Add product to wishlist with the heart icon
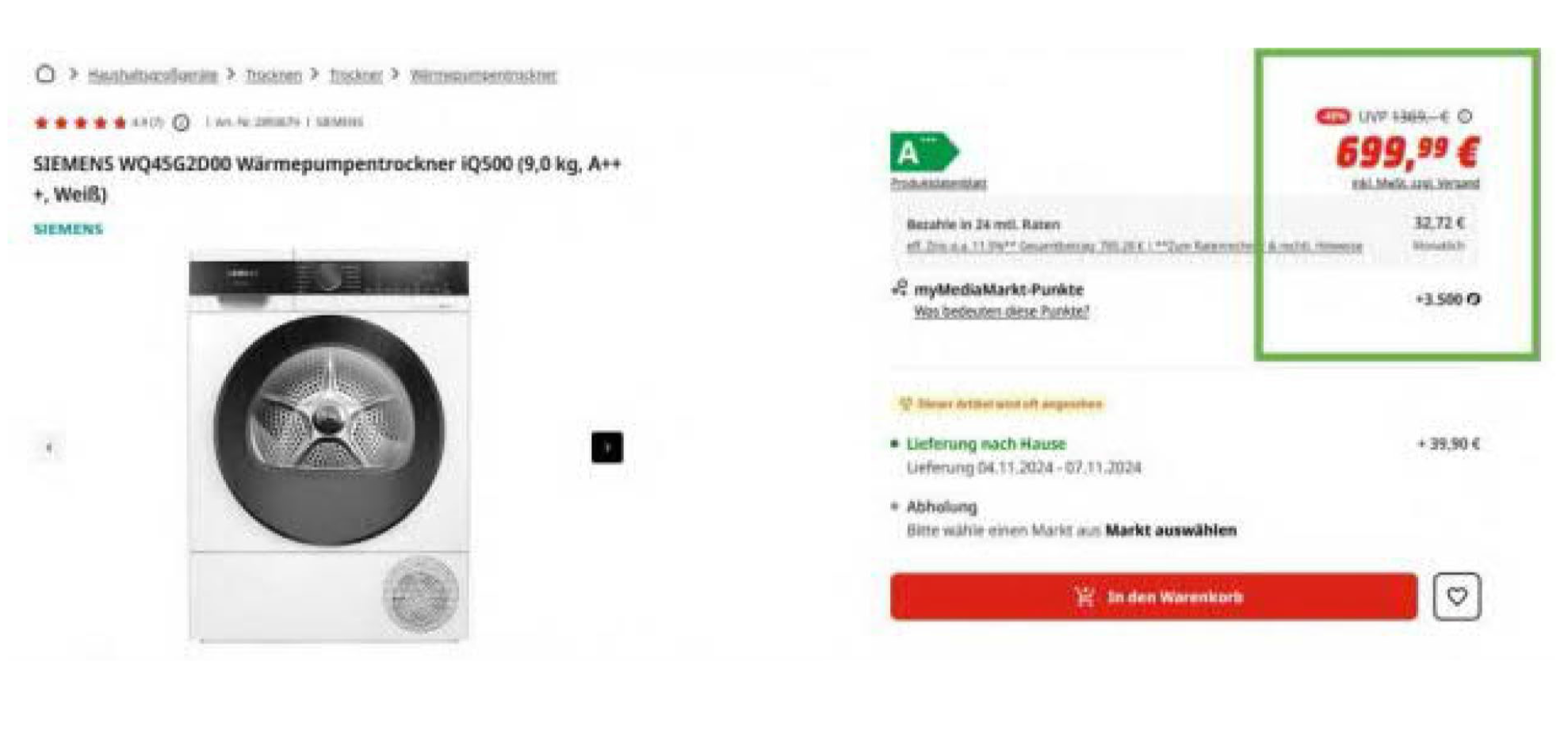This screenshot has height=746, width=1568. pos(1456,596)
